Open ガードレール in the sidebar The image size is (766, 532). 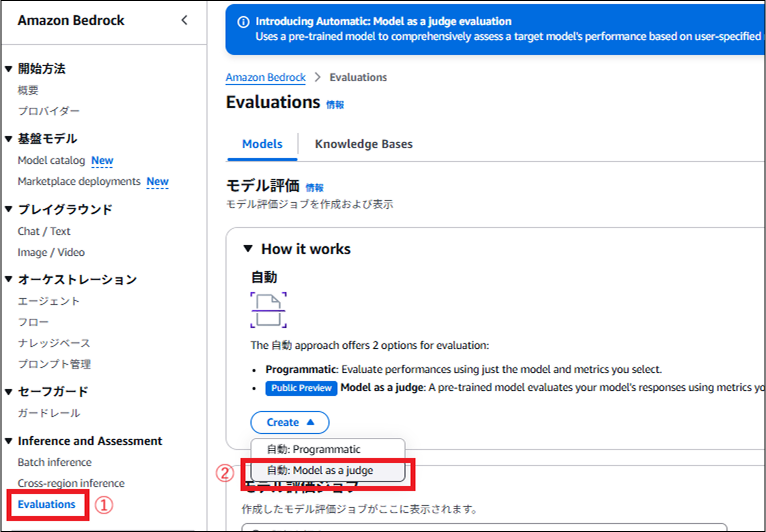tap(49, 413)
